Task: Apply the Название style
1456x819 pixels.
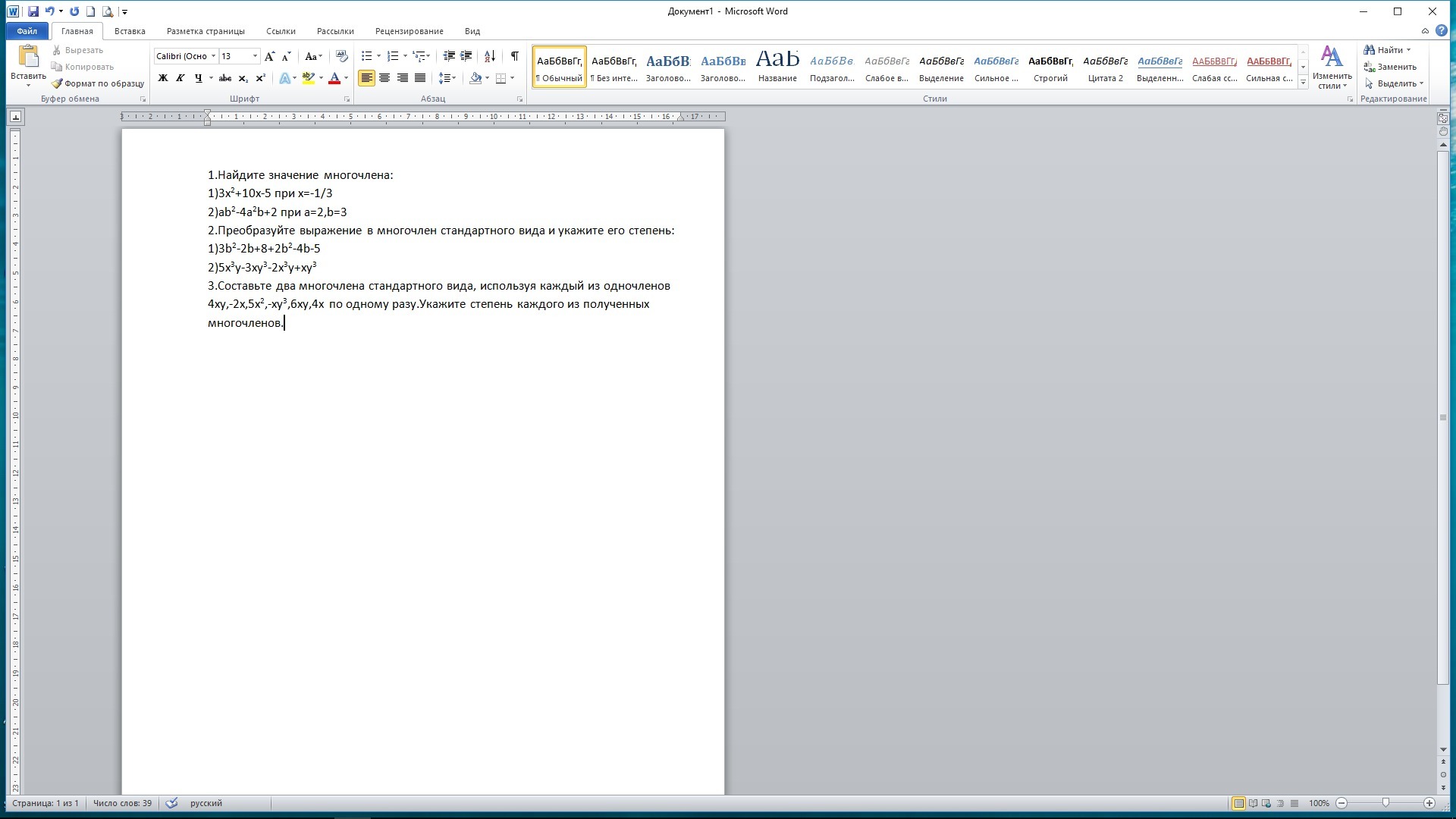Action: point(777,67)
